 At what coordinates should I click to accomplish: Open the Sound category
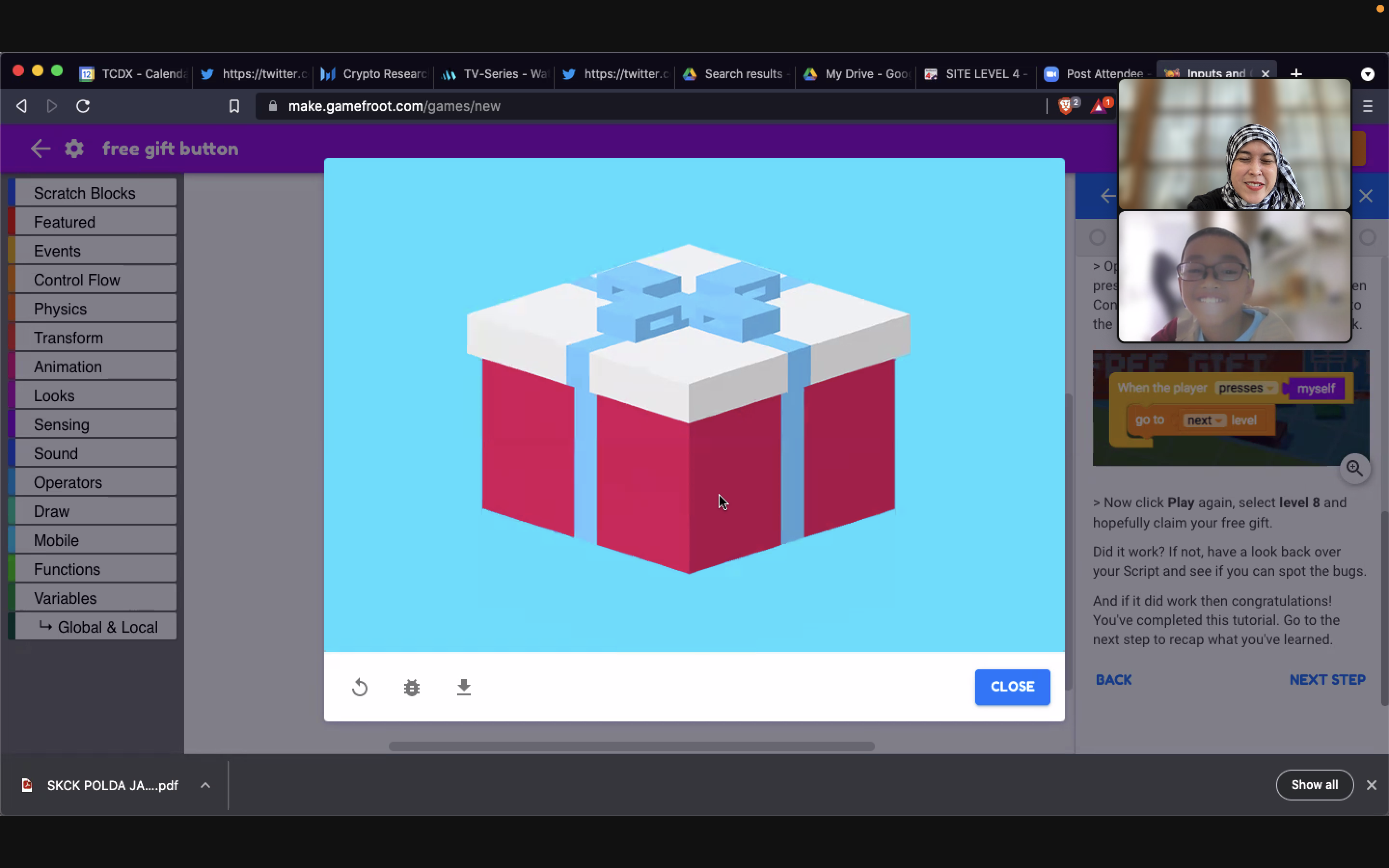[x=93, y=453]
